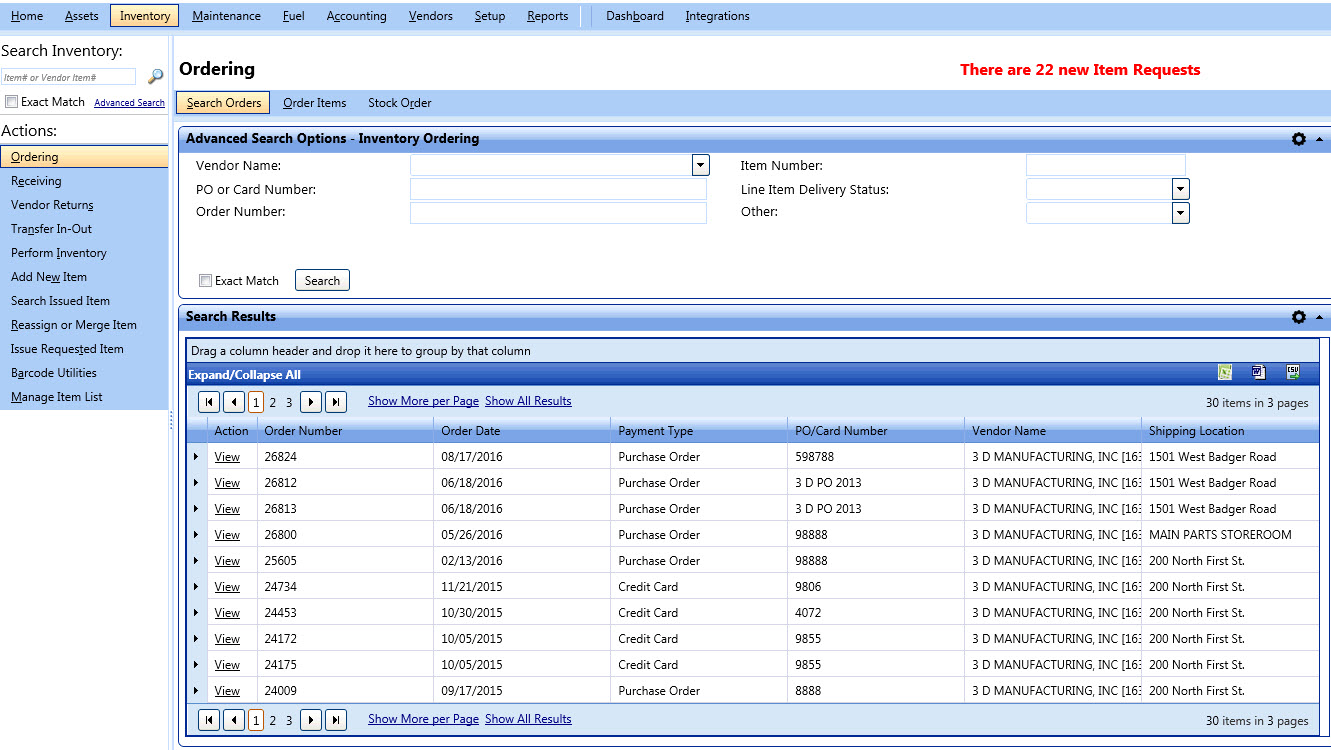Viewport: 1331px width, 750px height.
Task: Open the Accounting menu
Action: [x=356, y=15]
